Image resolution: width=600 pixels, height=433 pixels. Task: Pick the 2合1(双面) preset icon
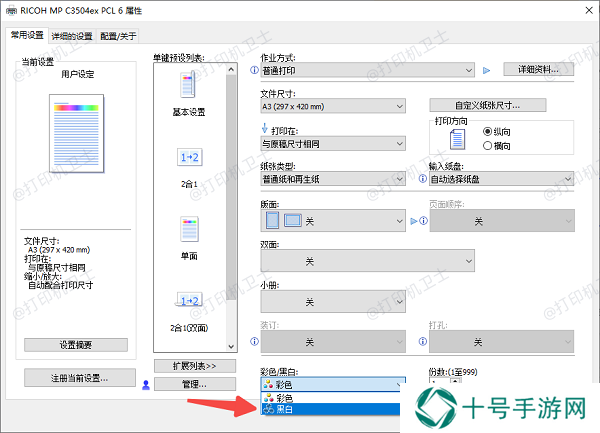coord(189,300)
